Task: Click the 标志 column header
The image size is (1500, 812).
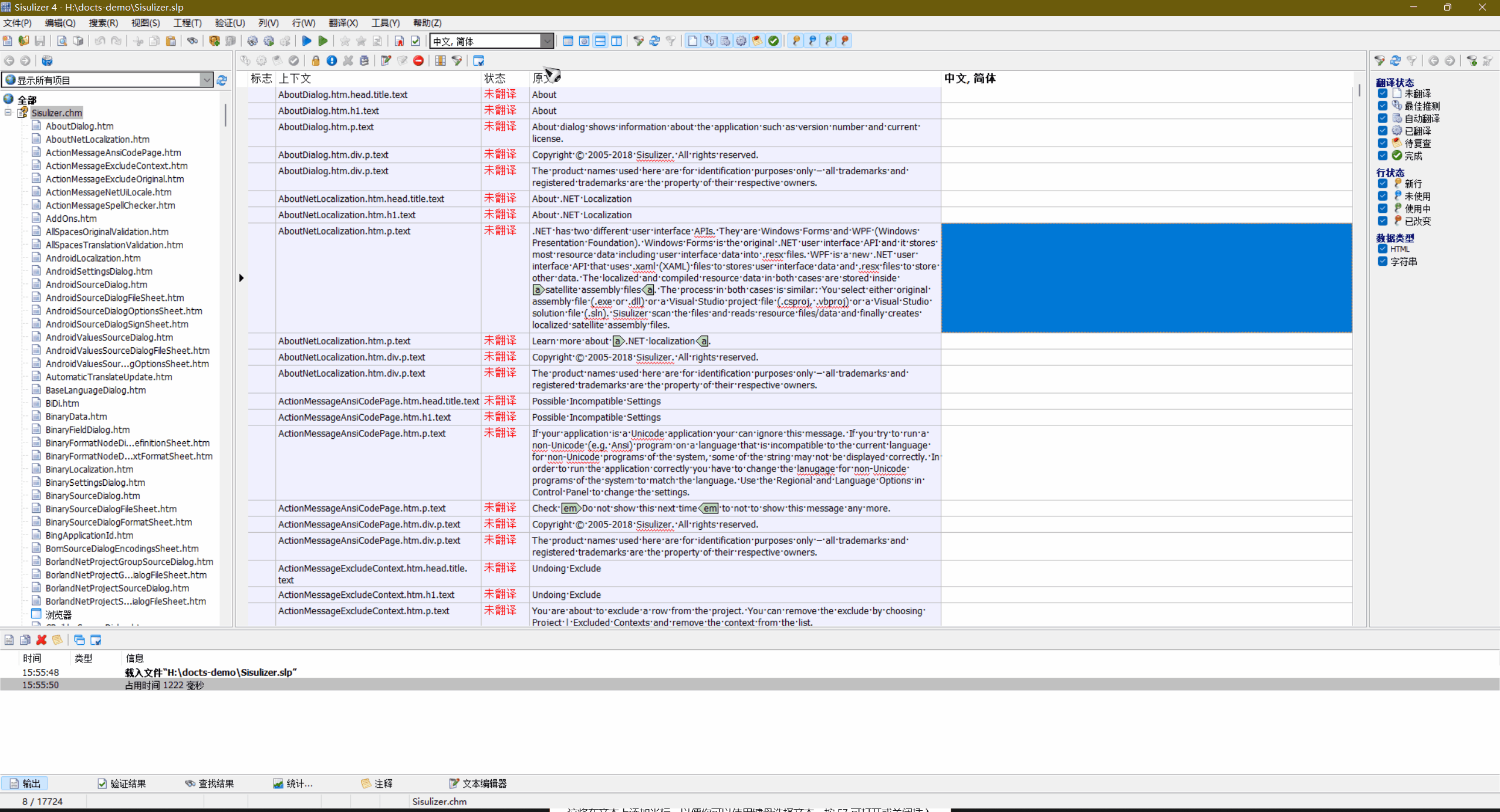Action: 261,78
